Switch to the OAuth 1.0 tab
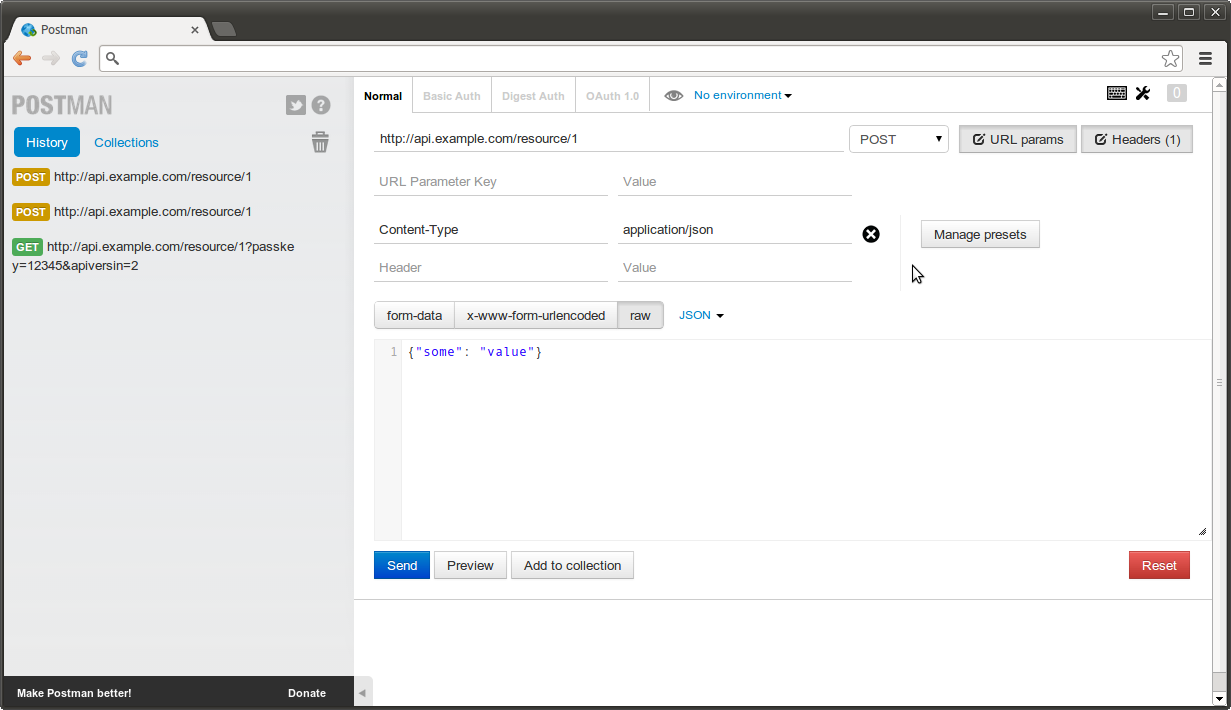Viewport: 1231px width, 710px height. click(x=612, y=96)
